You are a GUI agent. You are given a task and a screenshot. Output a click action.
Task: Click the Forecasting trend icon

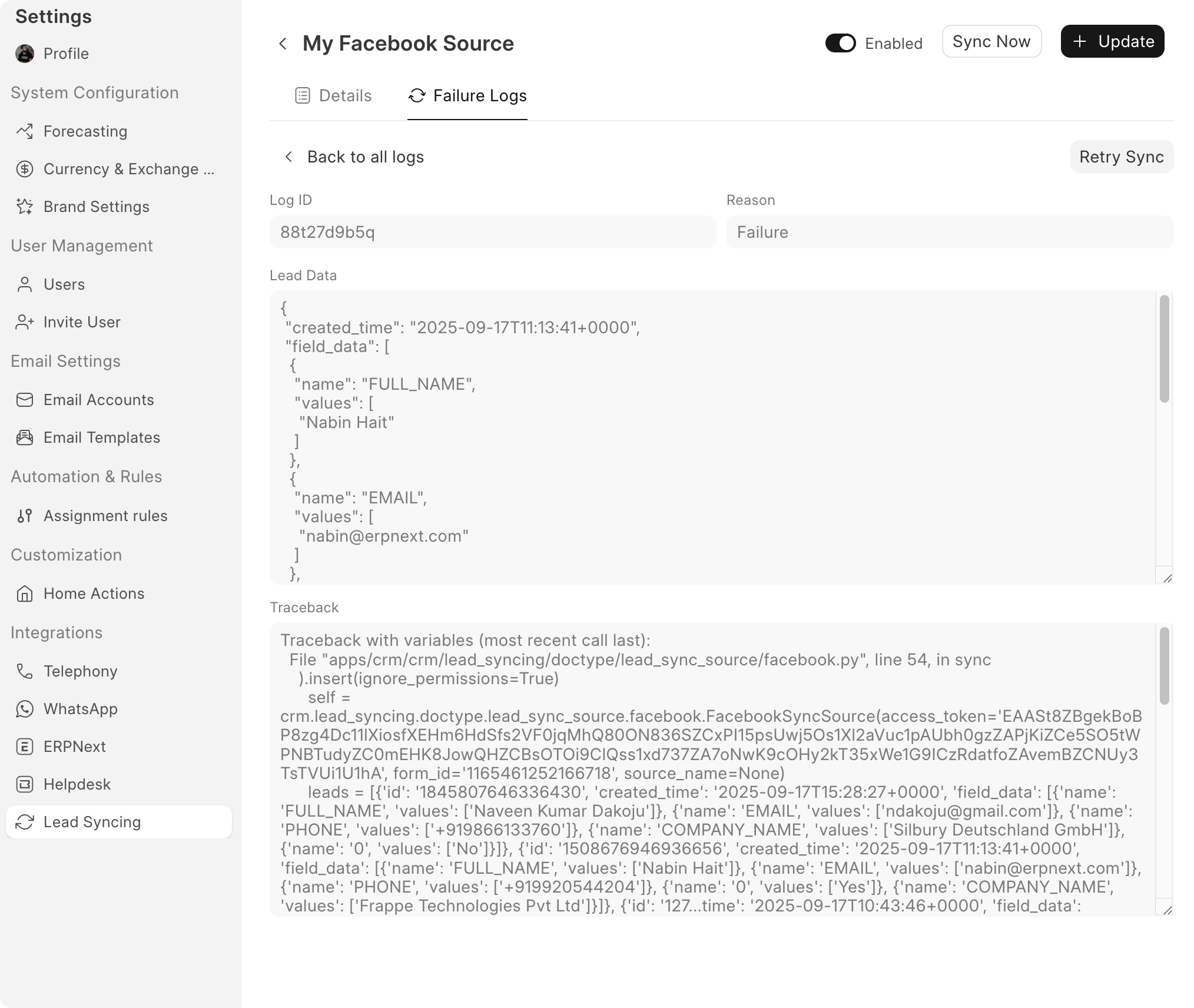click(24, 131)
